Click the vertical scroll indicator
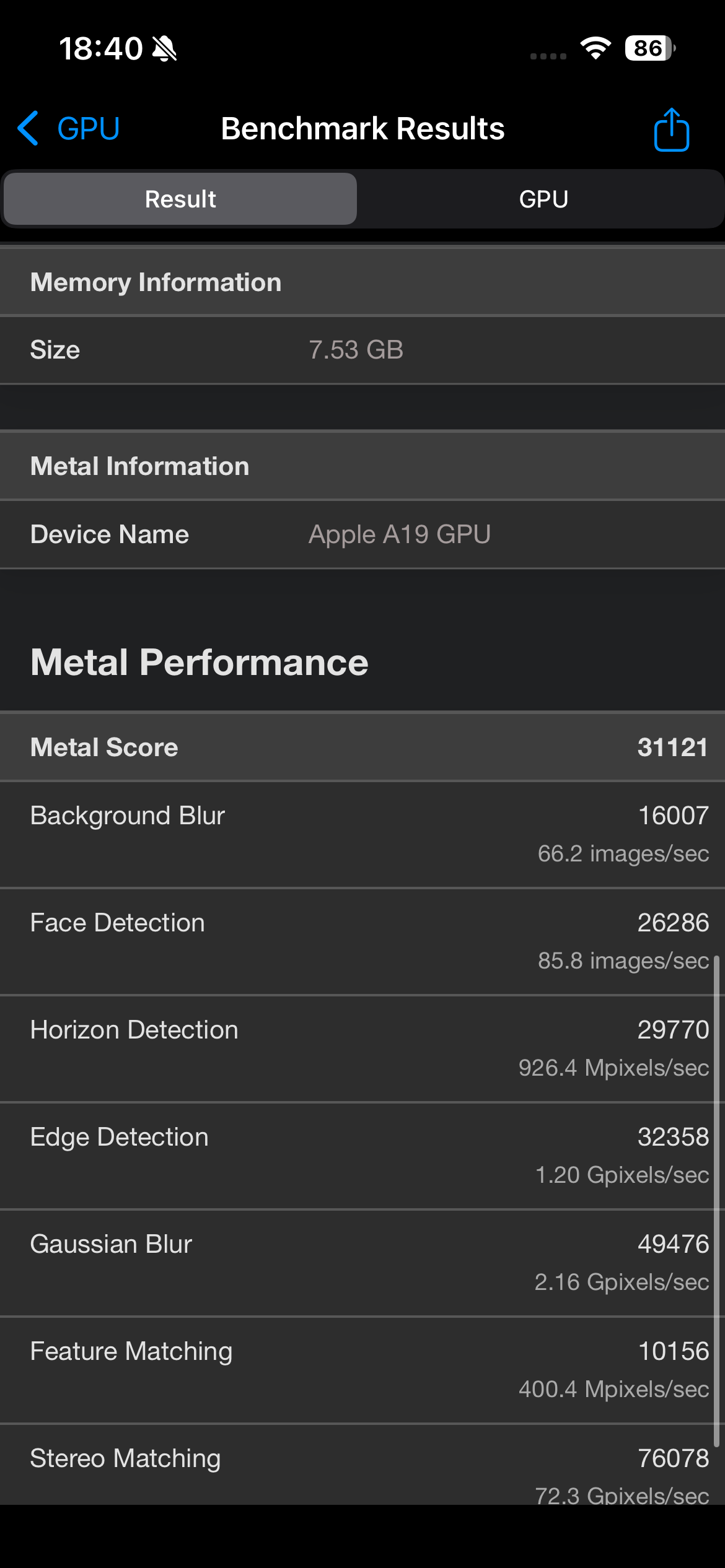The height and width of the screenshot is (1568, 725). 716,1200
